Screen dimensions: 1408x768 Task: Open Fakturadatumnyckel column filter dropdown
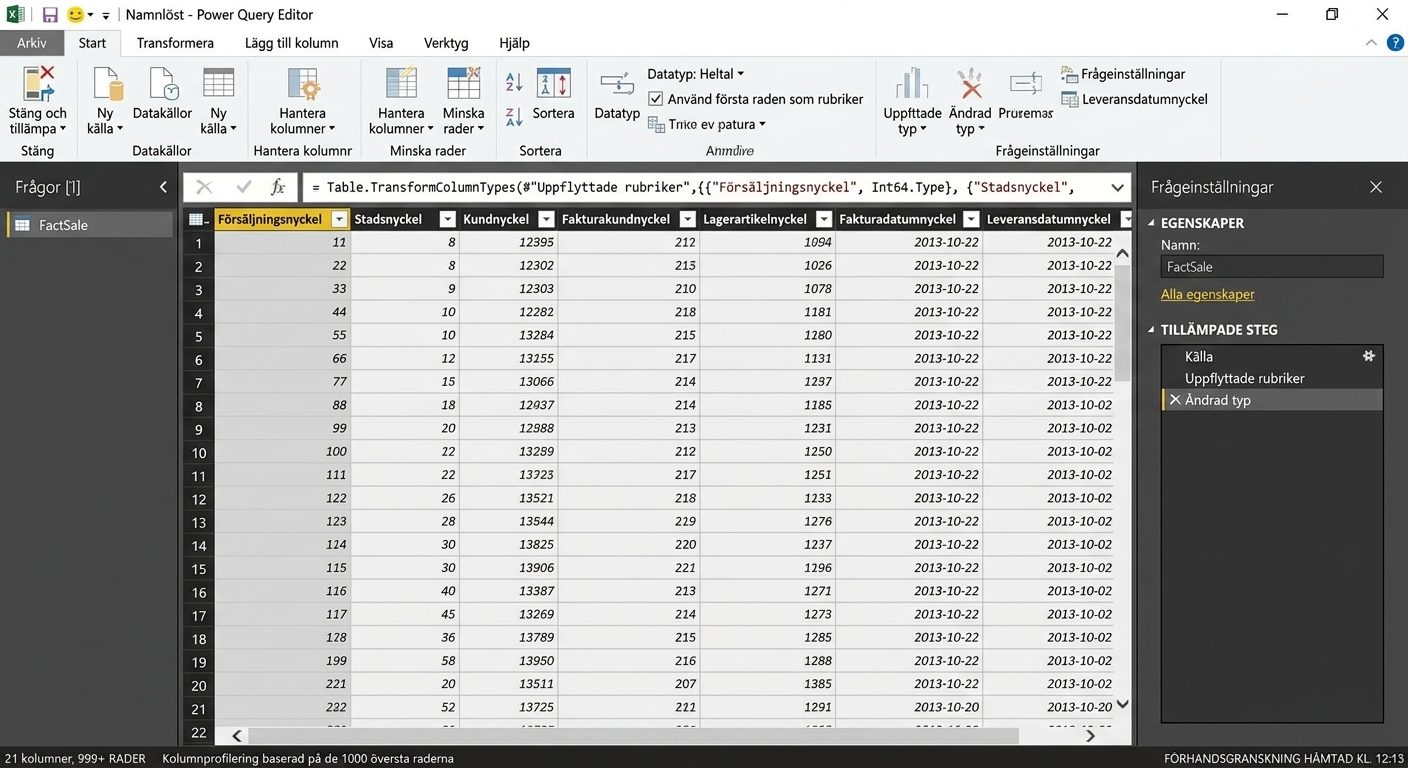coord(970,219)
